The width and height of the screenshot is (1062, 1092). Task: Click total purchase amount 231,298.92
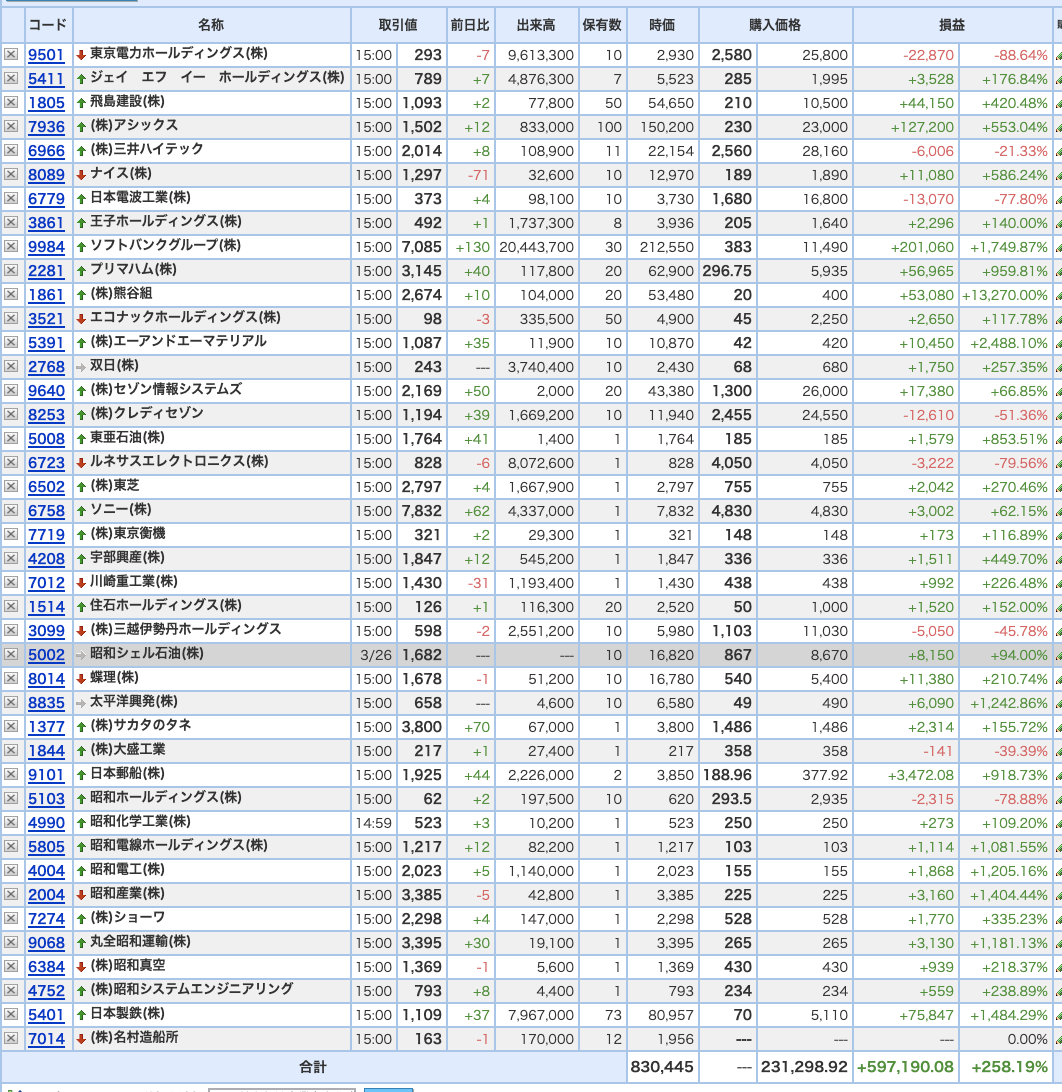804,1067
